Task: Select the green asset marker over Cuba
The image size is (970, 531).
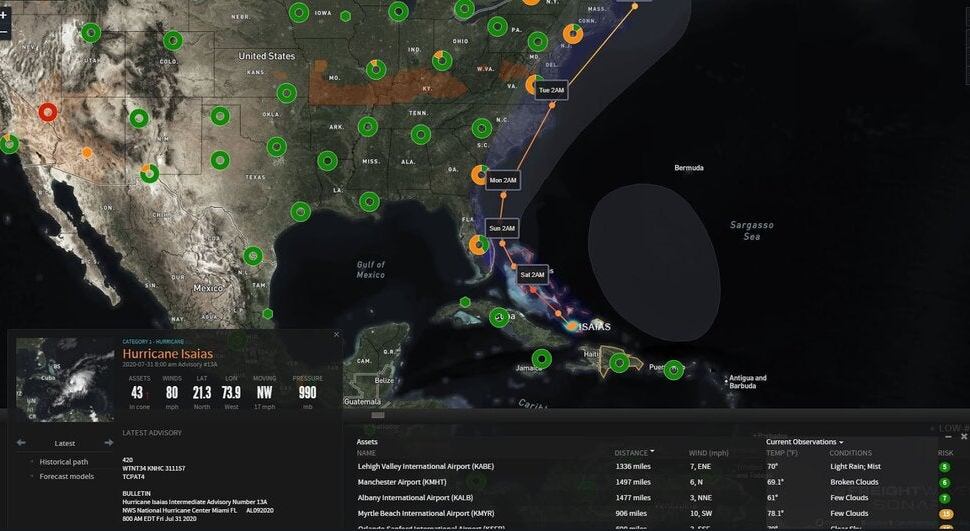Action: tap(499, 317)
